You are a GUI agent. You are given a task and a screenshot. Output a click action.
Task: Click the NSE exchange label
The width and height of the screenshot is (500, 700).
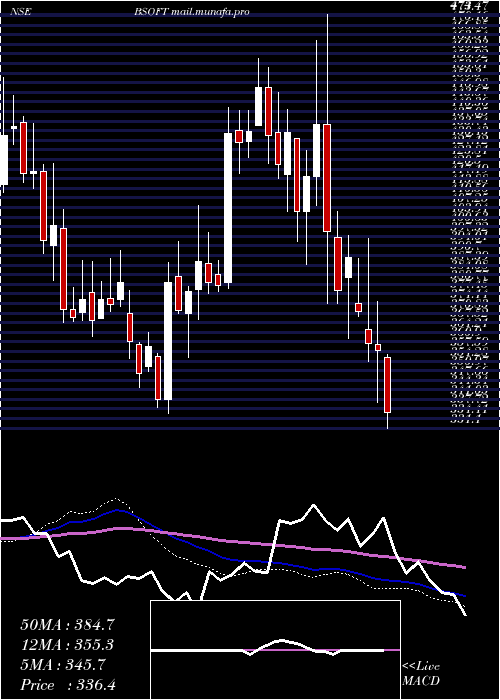tap(20, 12)
